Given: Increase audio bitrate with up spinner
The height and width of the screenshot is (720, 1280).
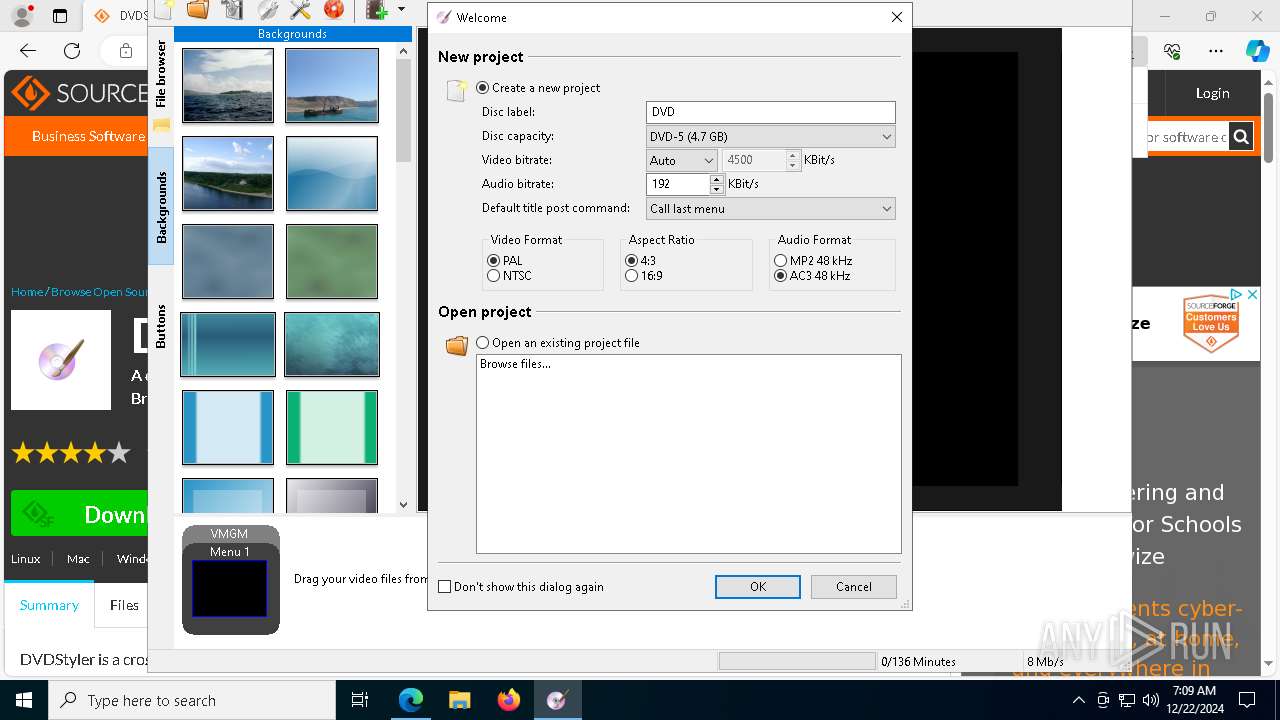Looking at the screenshot, I should 716,179.
